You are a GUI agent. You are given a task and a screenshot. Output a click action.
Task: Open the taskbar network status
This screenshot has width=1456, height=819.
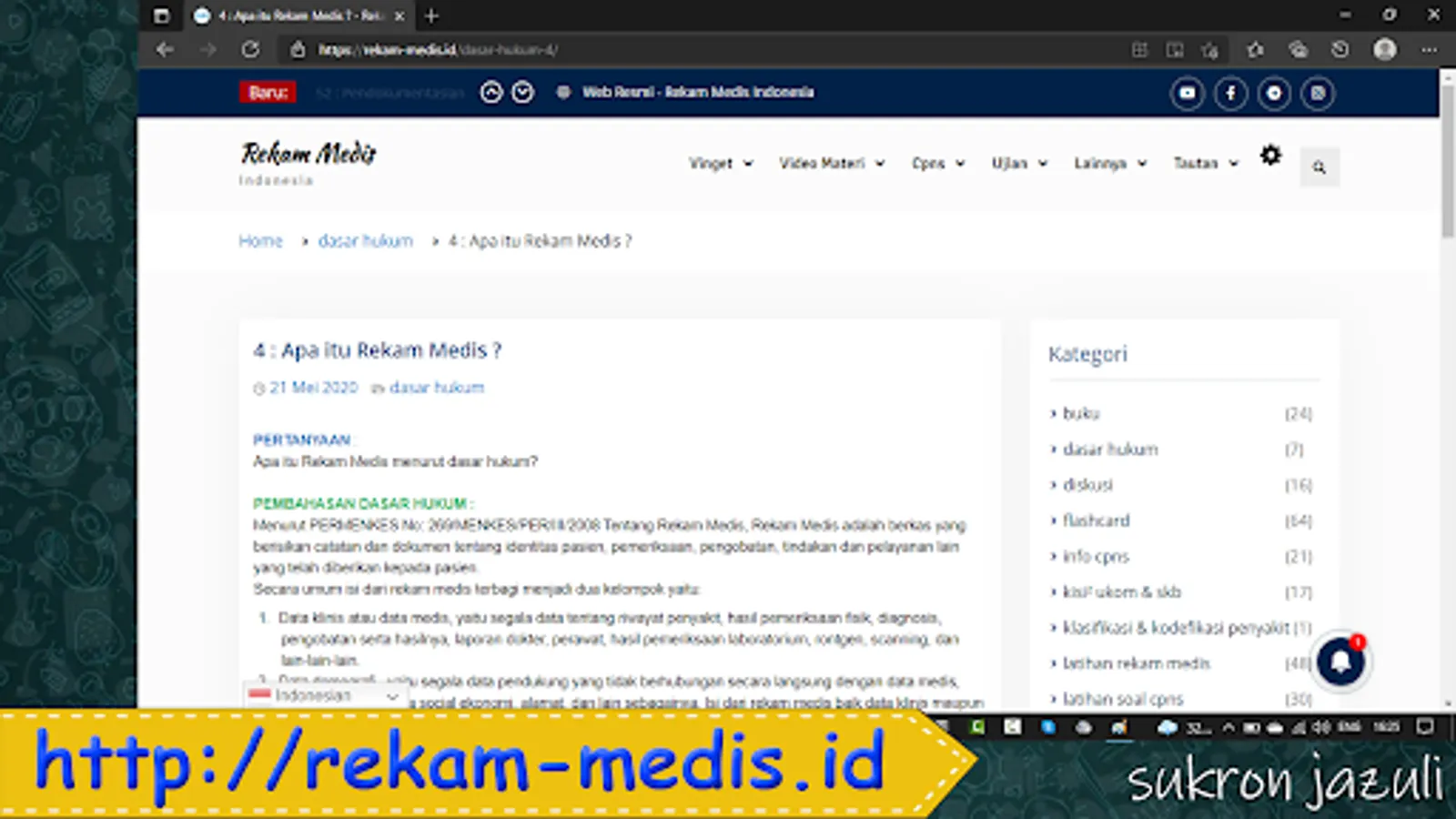[1299, 727]
